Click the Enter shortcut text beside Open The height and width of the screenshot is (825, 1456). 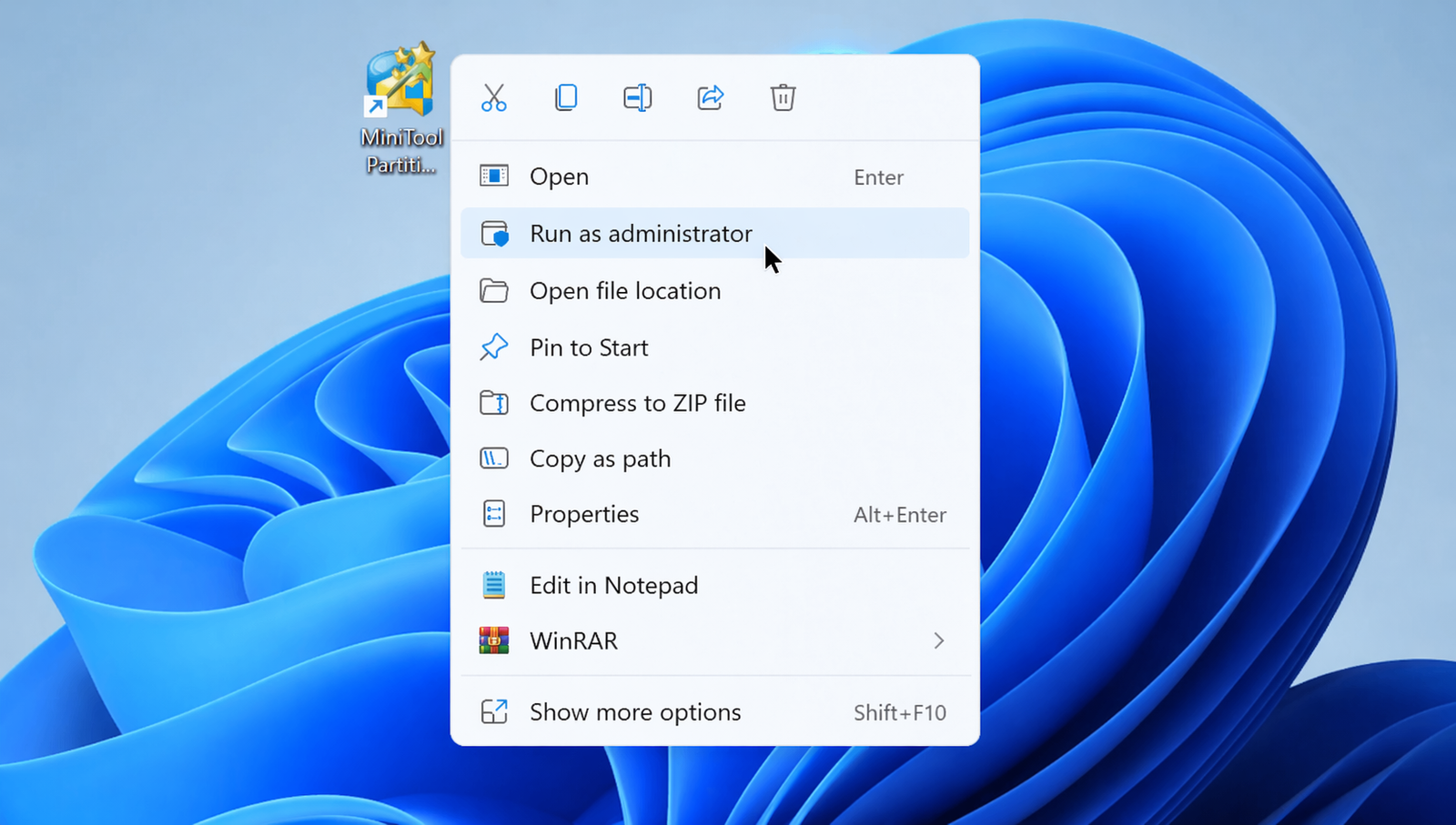(x=878, y=177)
